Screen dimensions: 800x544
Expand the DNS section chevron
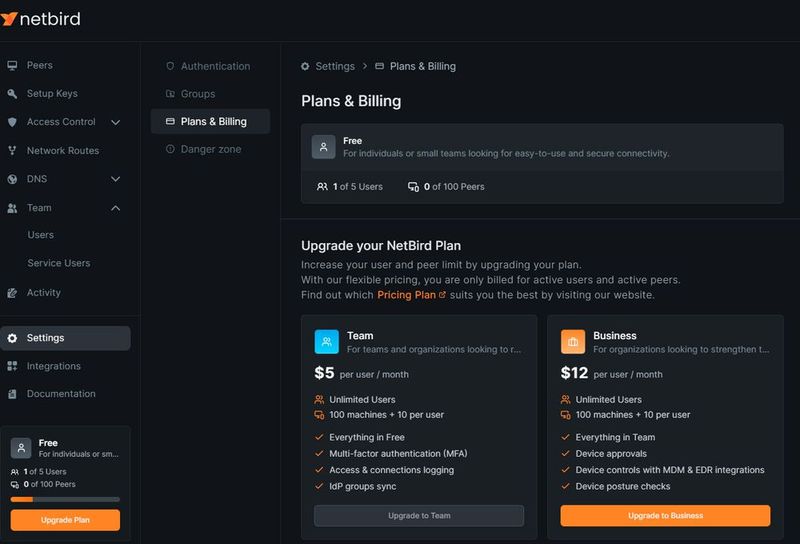115,179
